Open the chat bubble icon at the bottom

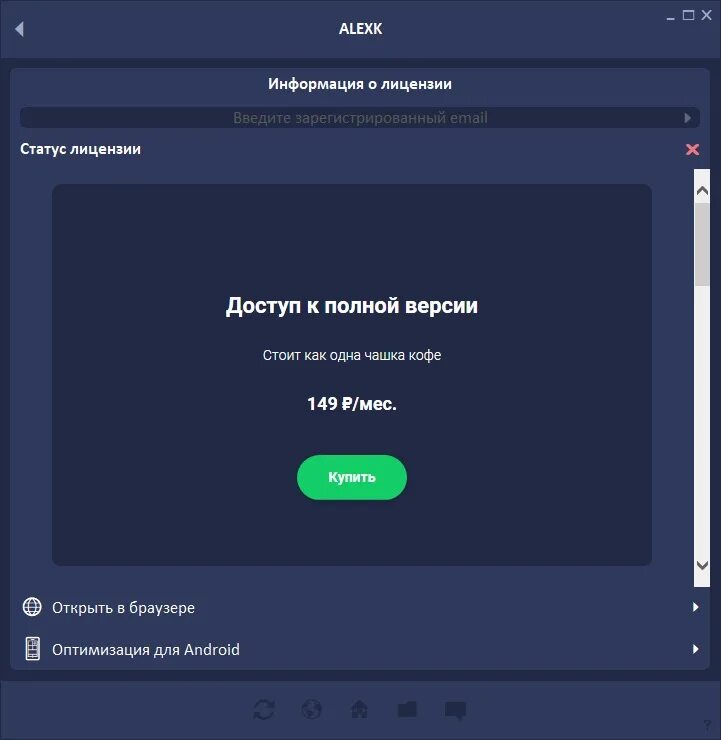pyautogui.click(x=455, y=710)
